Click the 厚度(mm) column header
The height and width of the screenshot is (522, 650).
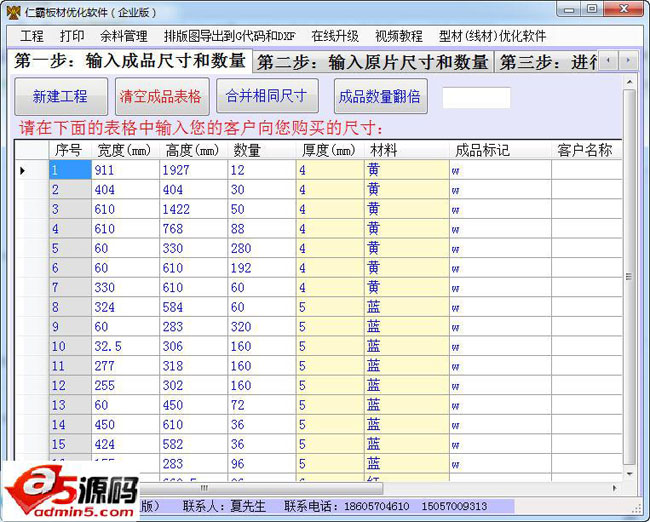(330, 150)
